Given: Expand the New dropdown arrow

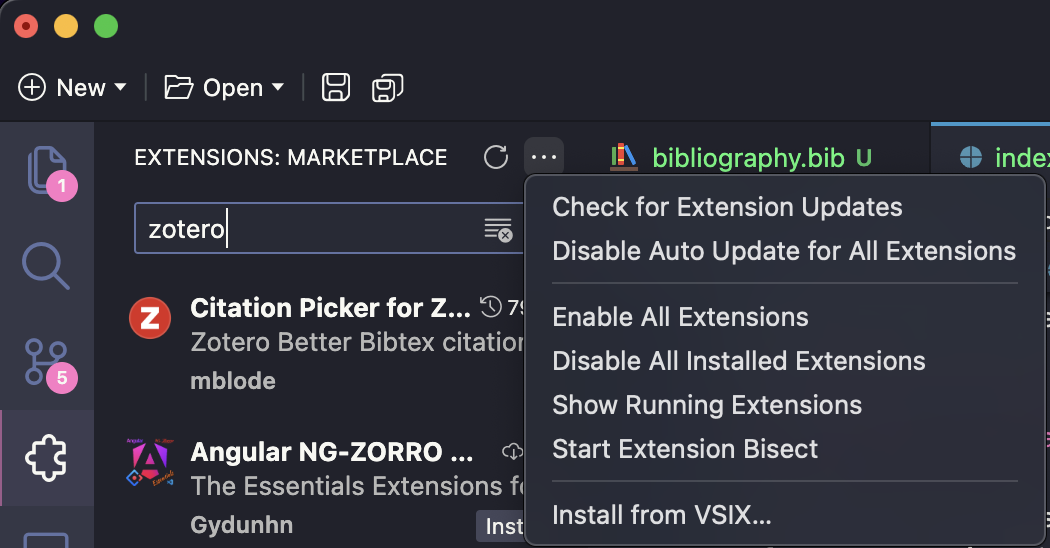Looking at the screenshot, I should tap(121, 87).
